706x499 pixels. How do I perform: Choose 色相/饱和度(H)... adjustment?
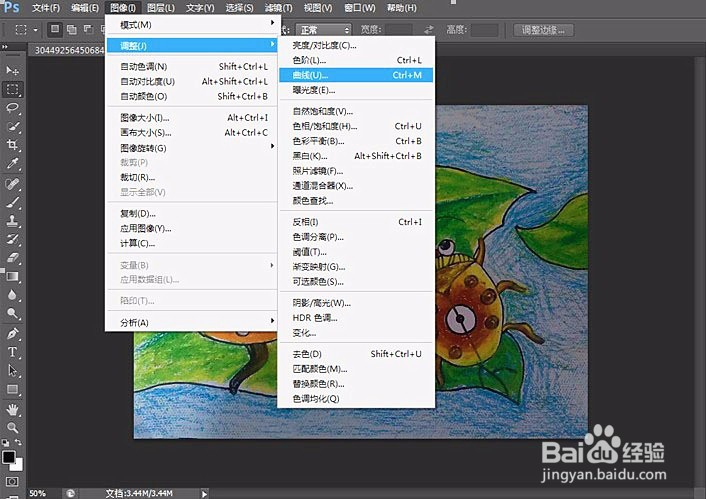pos(356,126)
